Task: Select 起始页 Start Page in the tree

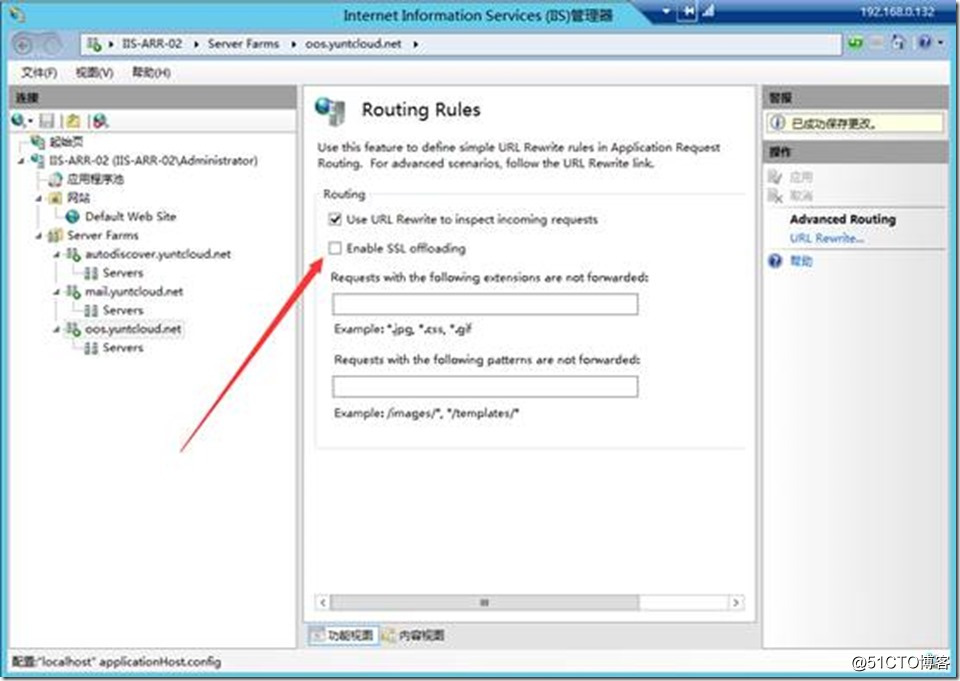Action: 66,142
